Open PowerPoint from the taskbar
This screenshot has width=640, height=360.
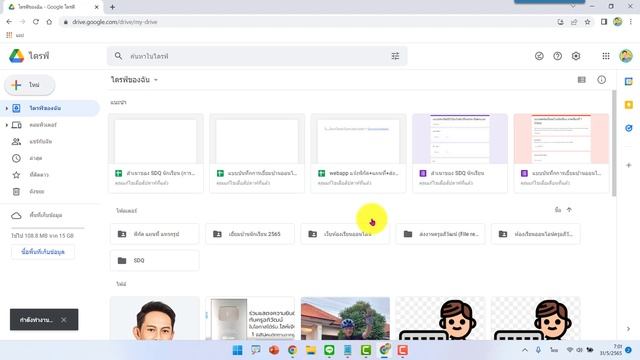tap(274, 350)
